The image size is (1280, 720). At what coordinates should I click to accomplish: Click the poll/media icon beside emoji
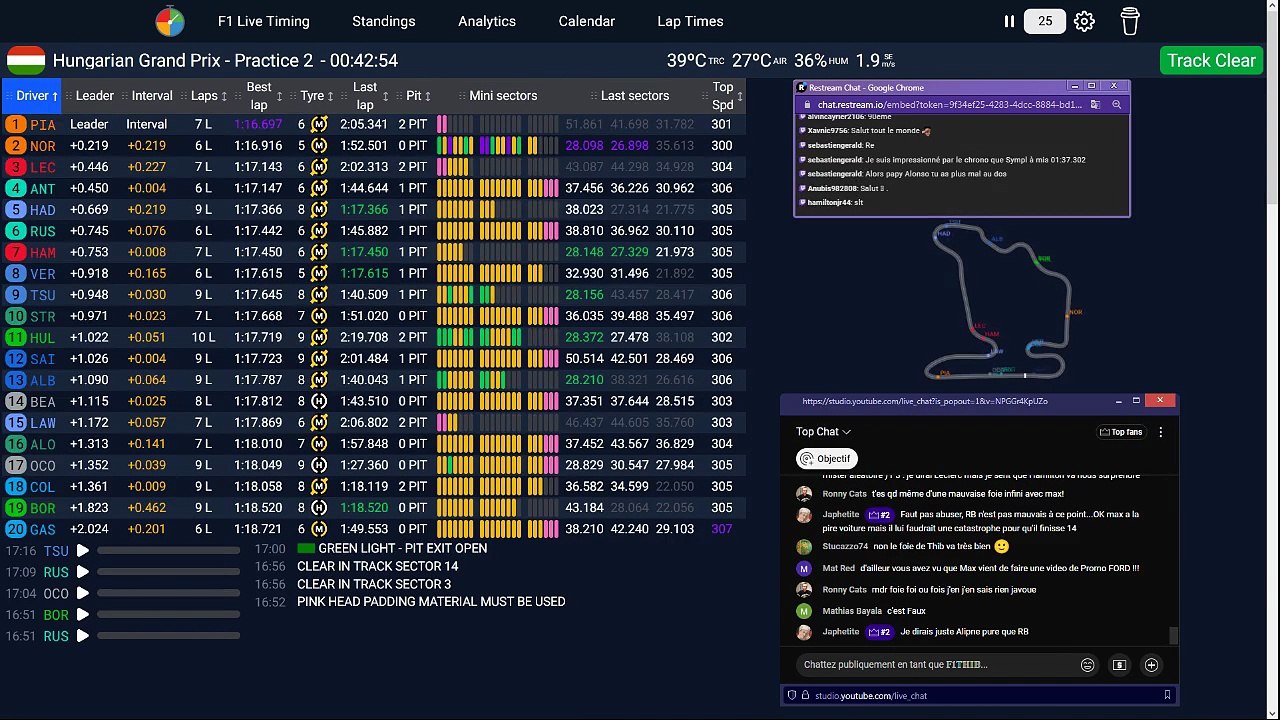[x=1119, y=665]
